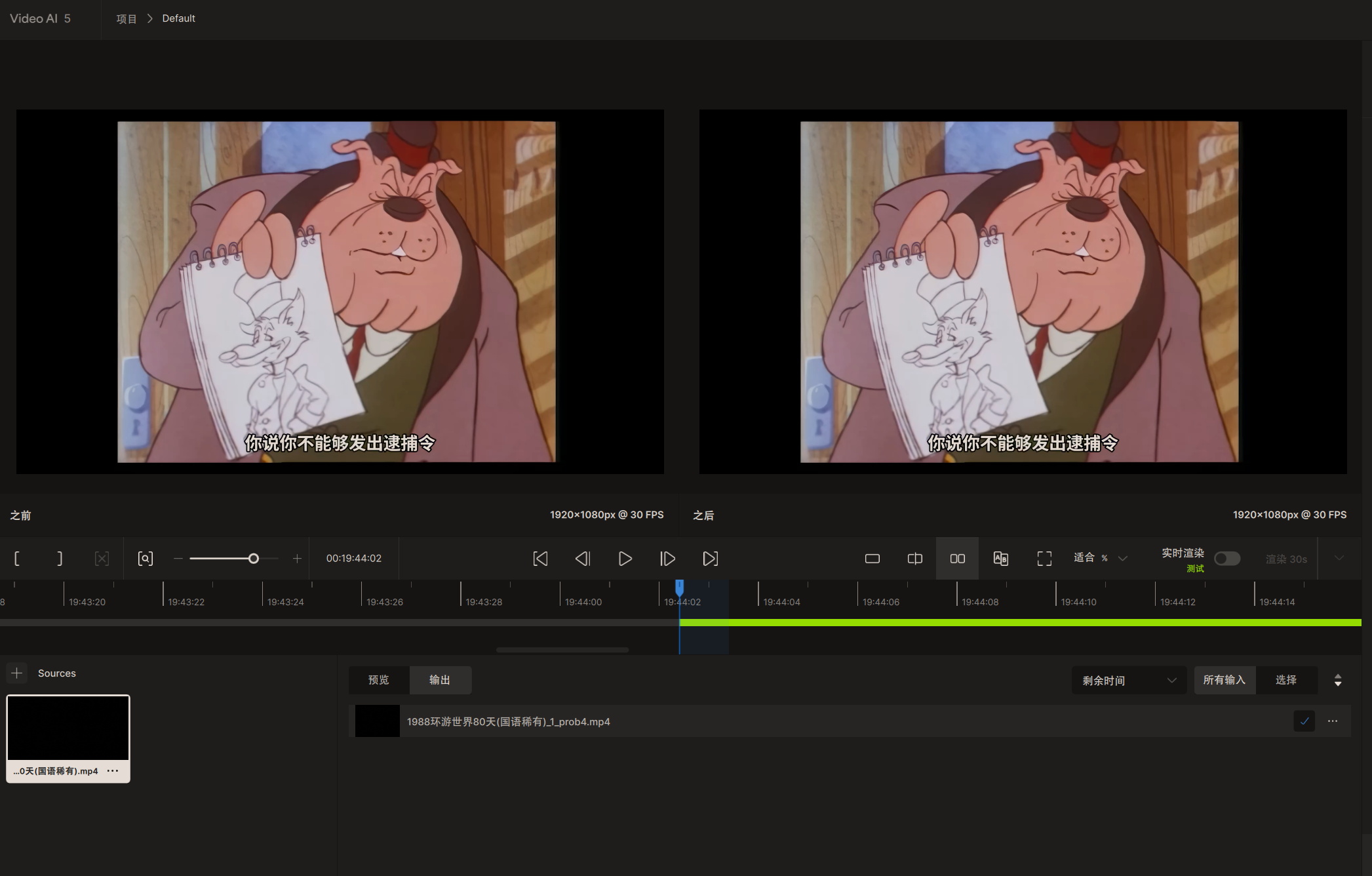Enable the A/B comparison view
The height and width of the screenshot is (876, 1372).
1000,559
